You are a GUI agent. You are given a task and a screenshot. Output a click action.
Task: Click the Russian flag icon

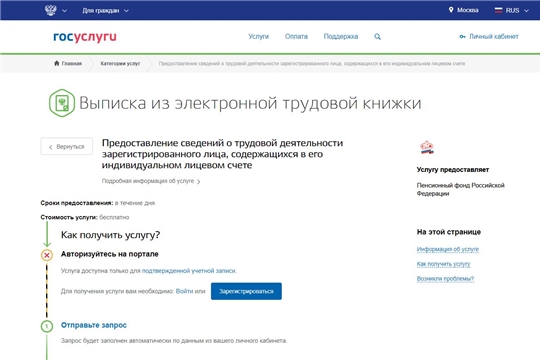pyautogui.click(x=498, y=10)
